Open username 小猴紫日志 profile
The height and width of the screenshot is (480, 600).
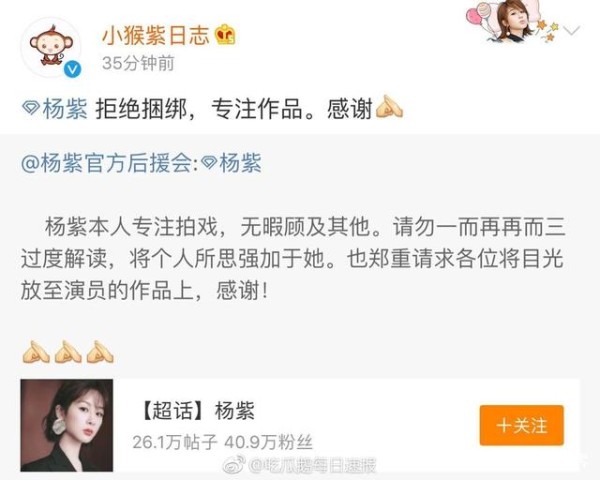pos(155,35)
